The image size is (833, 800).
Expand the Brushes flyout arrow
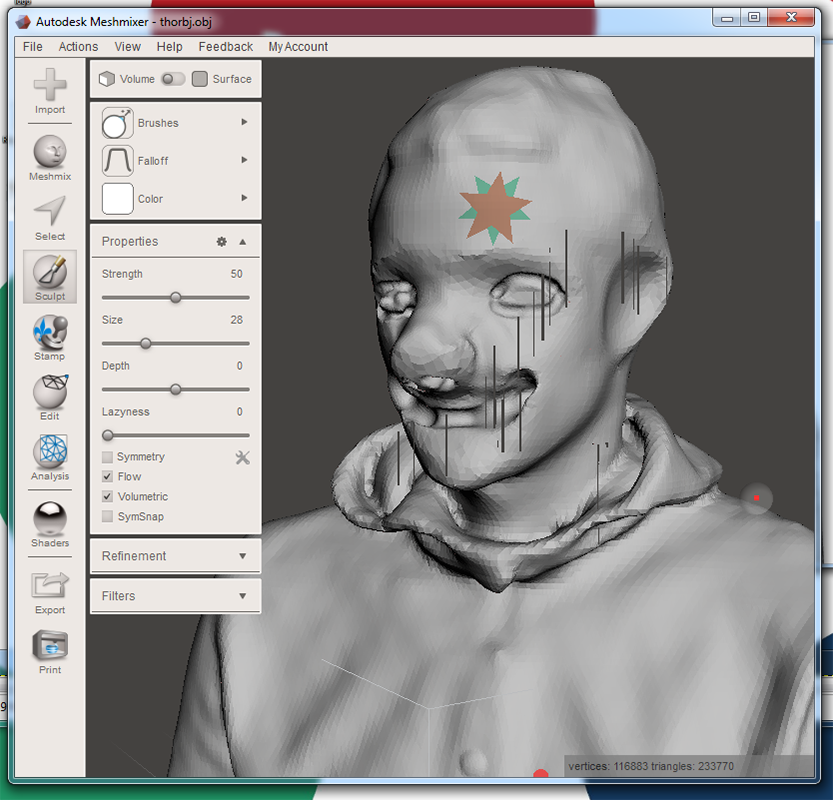244,122
